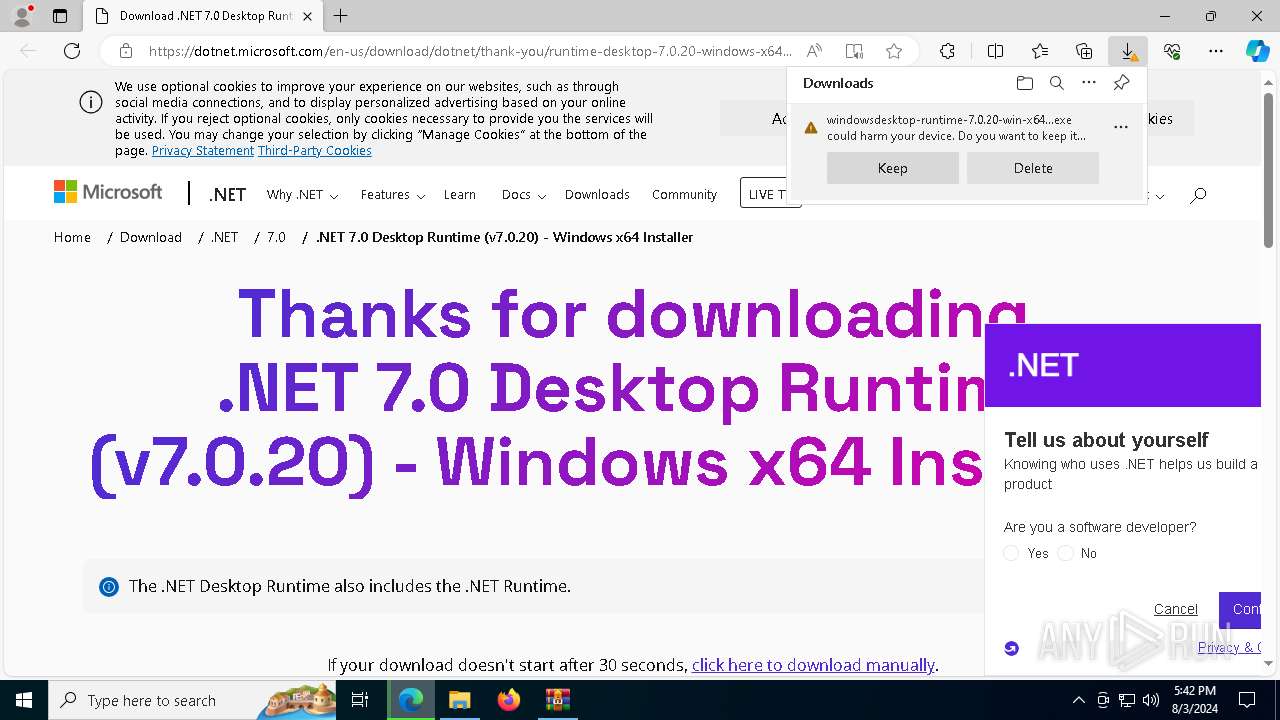The width and height of the screenshot is (1280, 720).
Task: Open File Explorer from taskbar
Action: point(459,700)
